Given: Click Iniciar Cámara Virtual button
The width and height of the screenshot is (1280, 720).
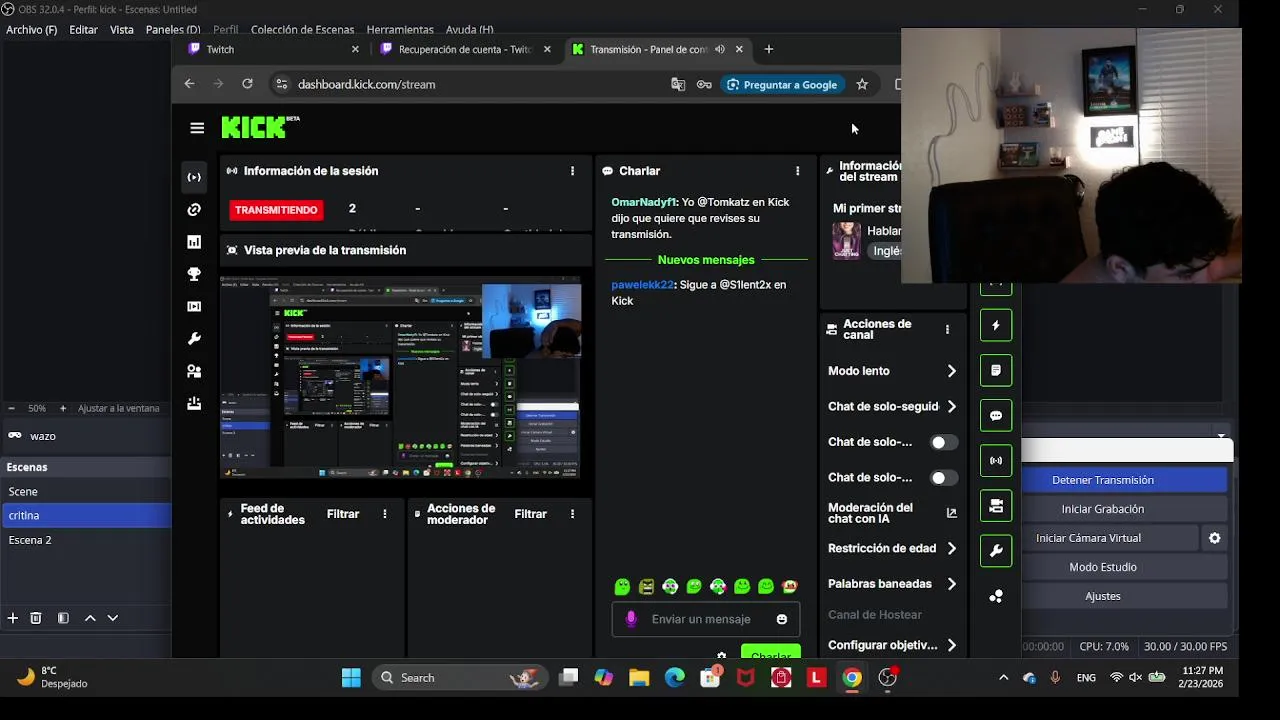Looking at the screenshot, I should tap(1088, 538).
